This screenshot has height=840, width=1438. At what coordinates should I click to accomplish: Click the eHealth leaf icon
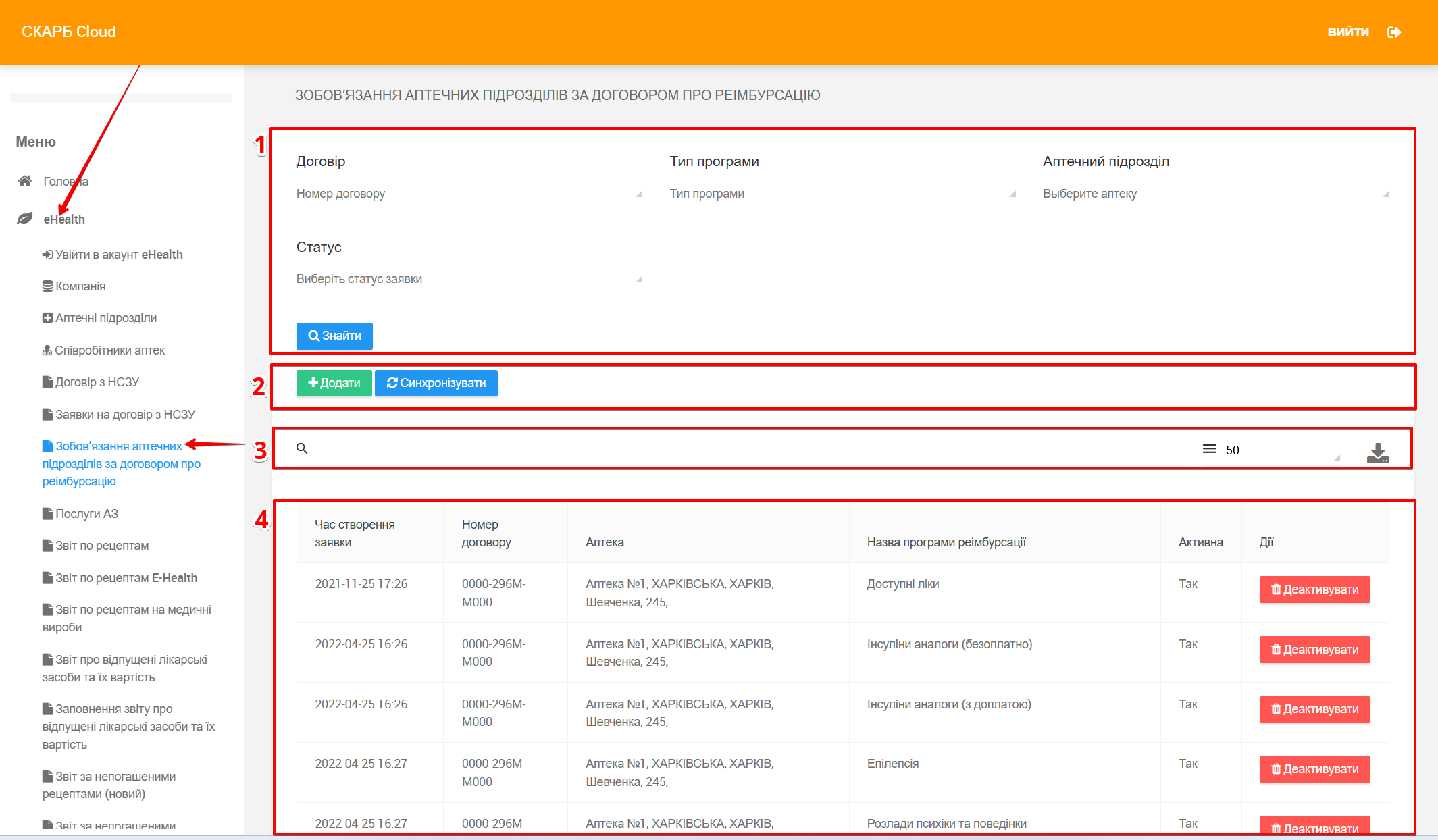(25, 219)
